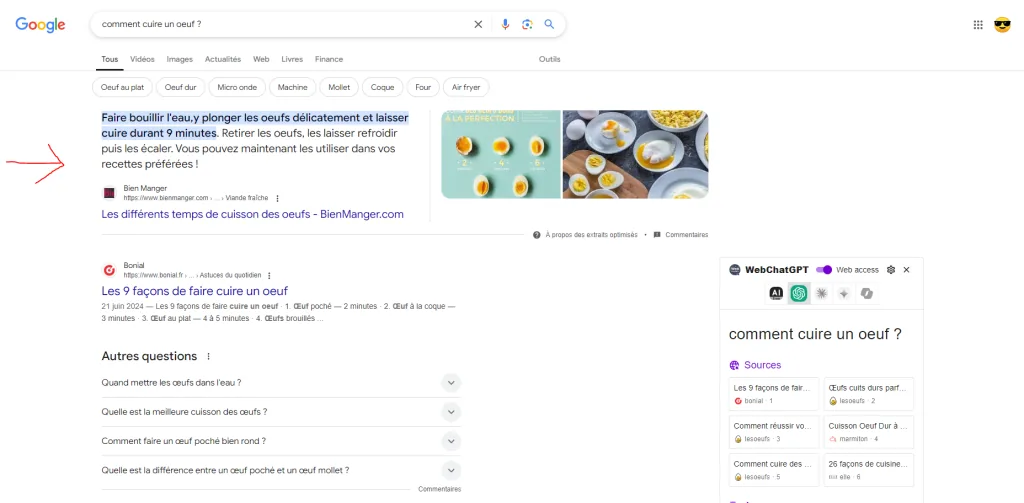Click the Sources heading in WebChatGPT

[762, 365]
